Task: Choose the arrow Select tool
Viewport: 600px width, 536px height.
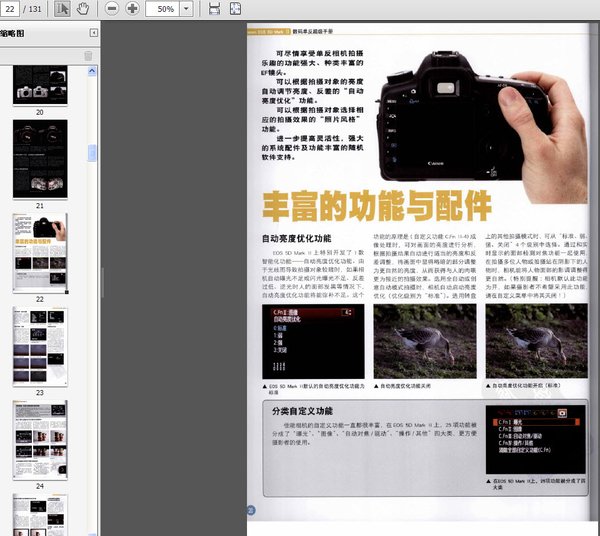Action: [62, 9]
